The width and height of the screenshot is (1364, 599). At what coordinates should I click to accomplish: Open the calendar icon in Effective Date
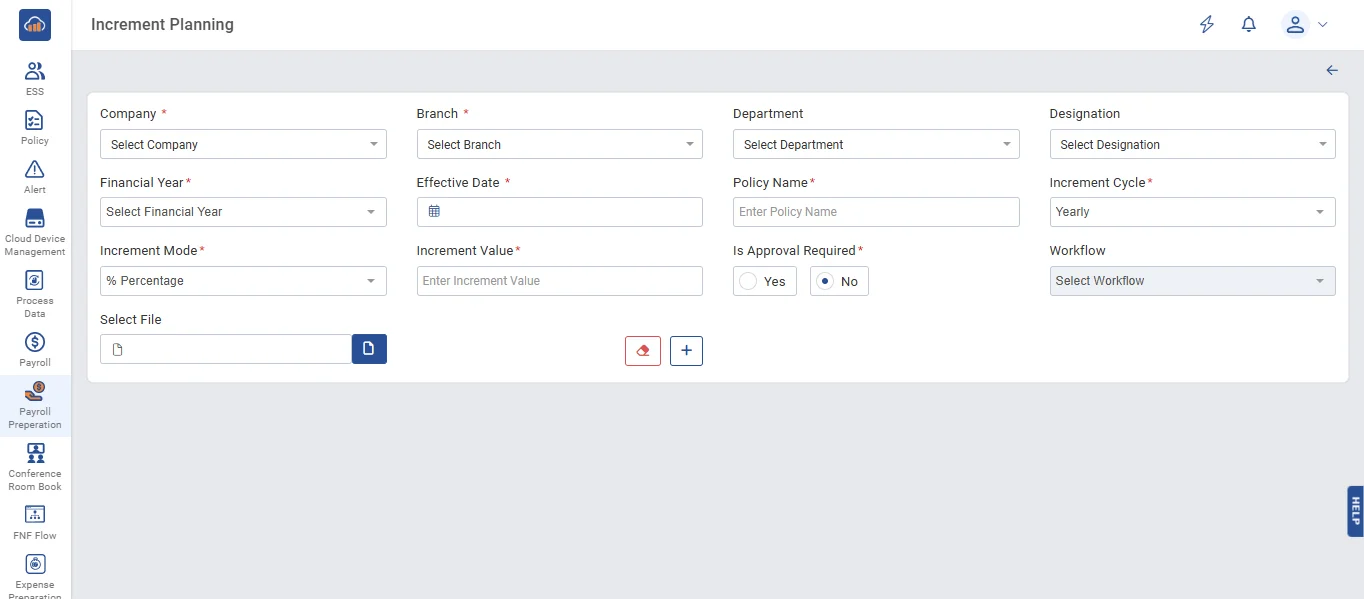[x=434, y=212]
